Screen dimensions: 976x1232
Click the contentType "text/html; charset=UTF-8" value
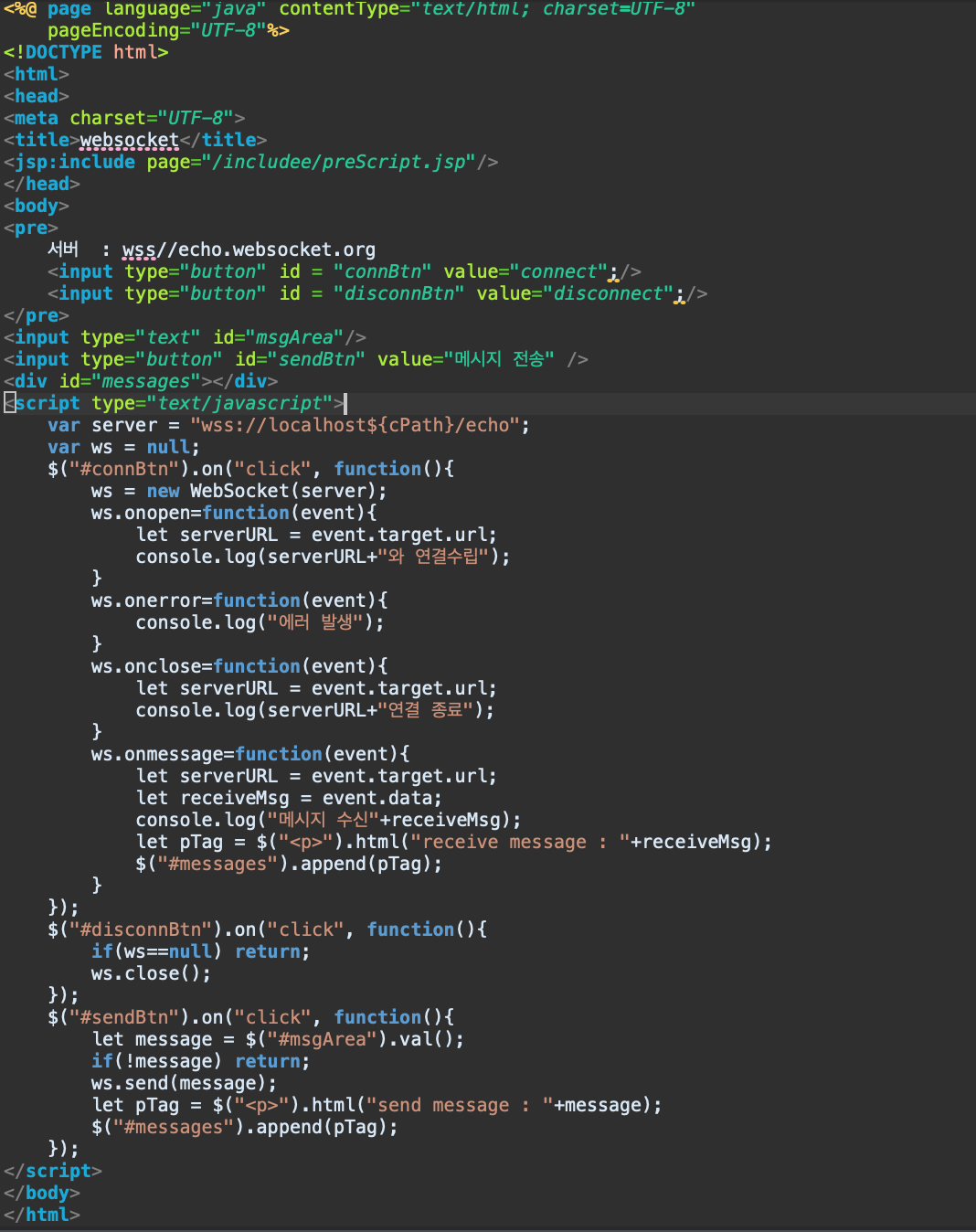pyautogui.click(x=553, y=9)
